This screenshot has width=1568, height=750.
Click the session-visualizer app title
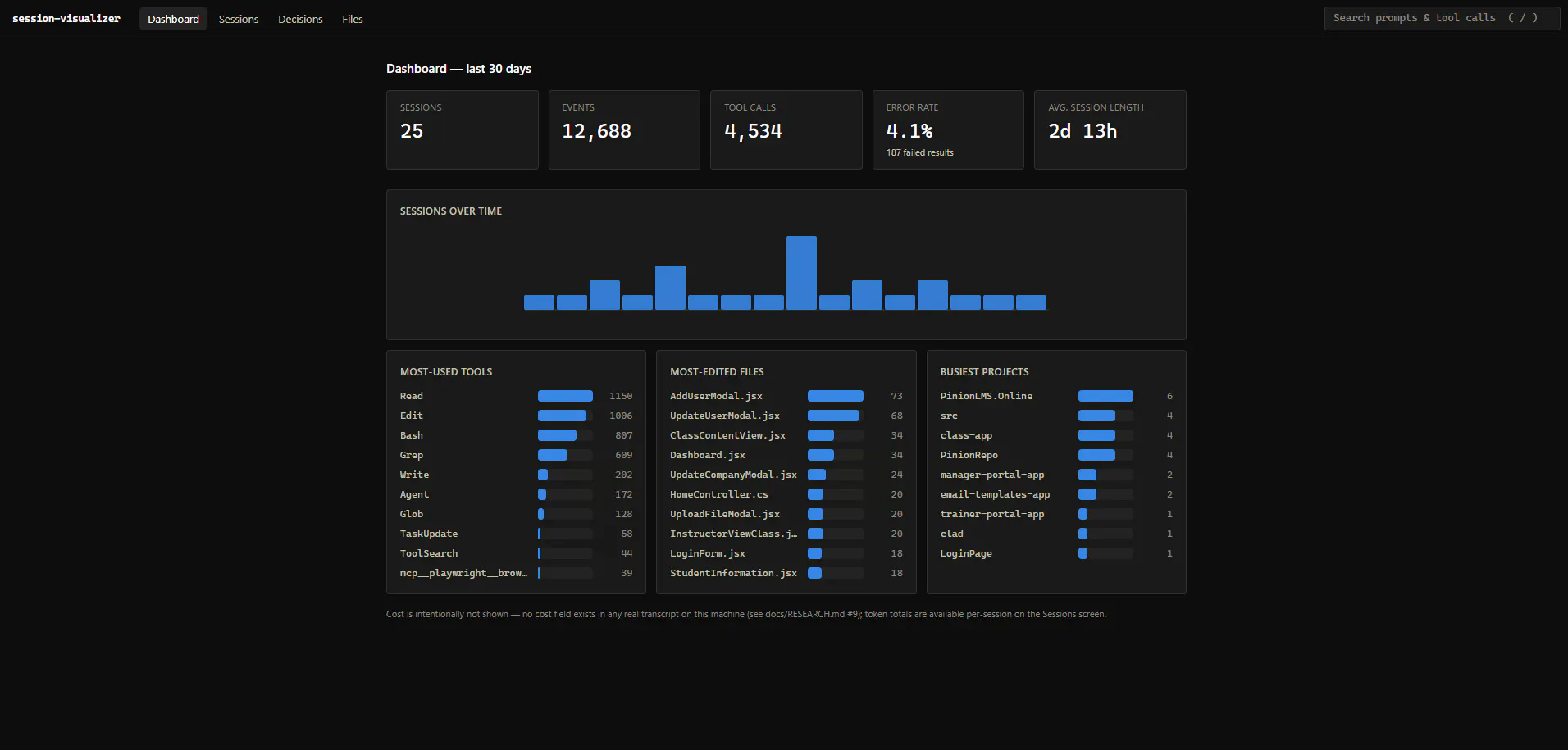coord(66,18)
